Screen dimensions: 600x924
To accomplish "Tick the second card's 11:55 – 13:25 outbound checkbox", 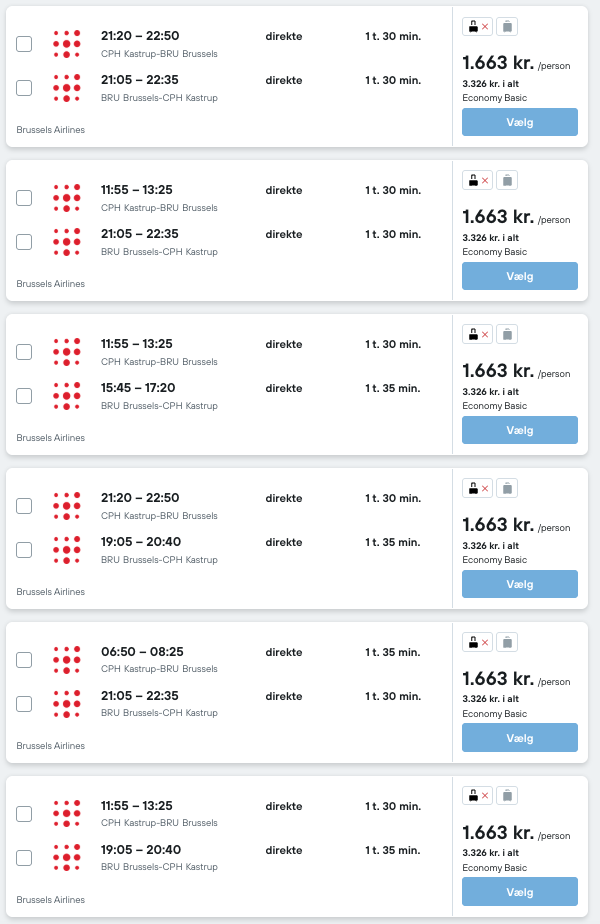I will click(x=24, y=198).
